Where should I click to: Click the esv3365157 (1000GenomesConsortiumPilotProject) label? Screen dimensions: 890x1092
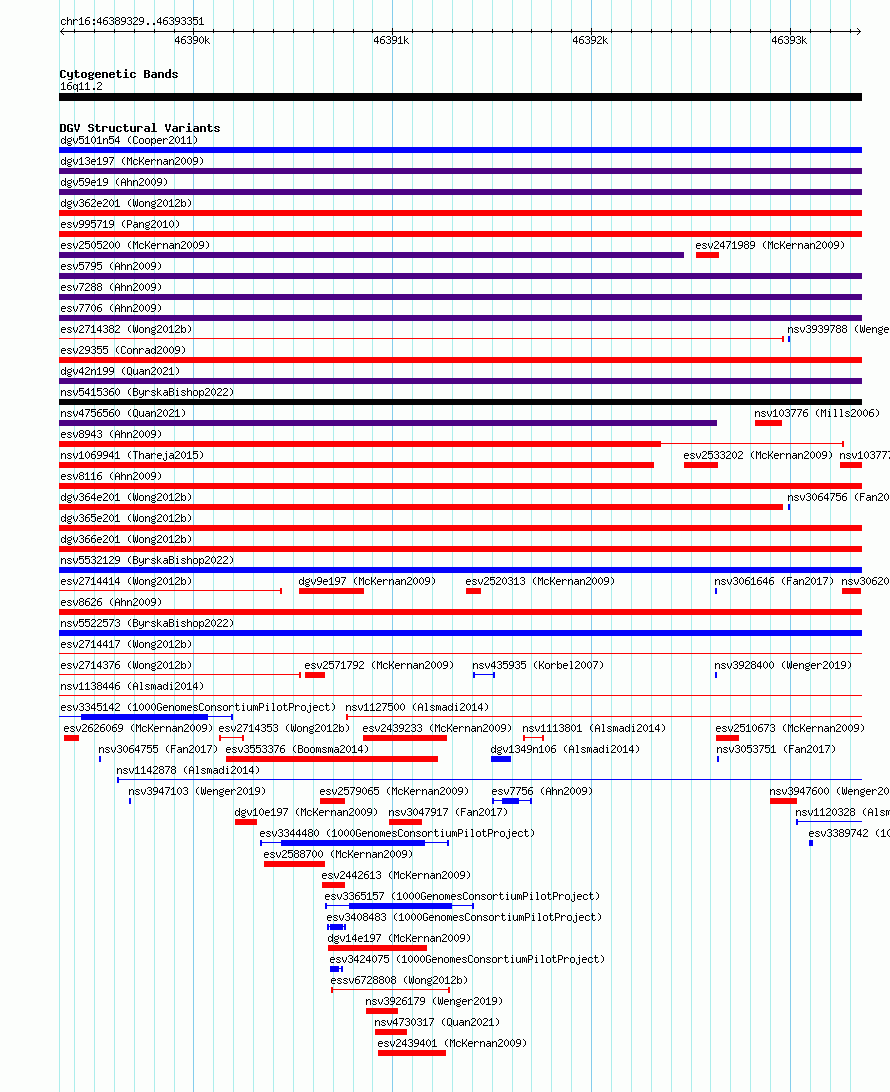(x=462, y=896)
